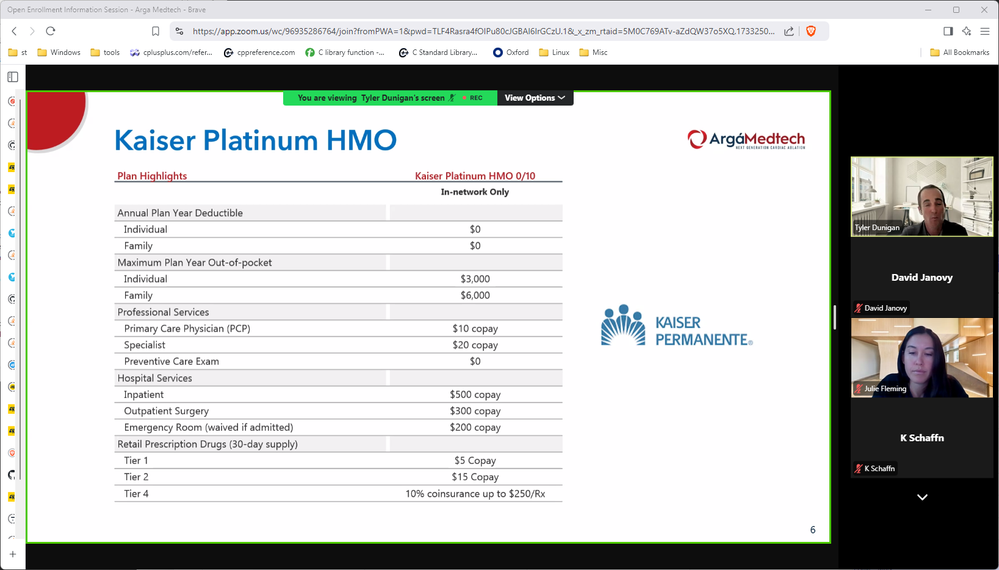
Task: Bookmark this page with the bookmark icon
Action: pyautogui.click(x=155, y=31)
